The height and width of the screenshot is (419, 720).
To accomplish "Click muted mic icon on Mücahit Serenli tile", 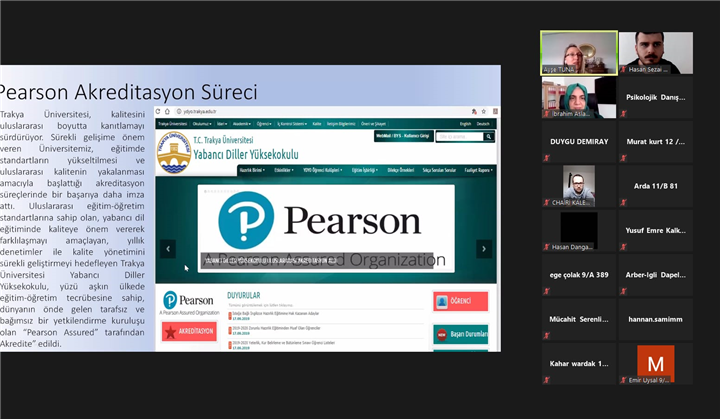I will [x=546, y=335].
